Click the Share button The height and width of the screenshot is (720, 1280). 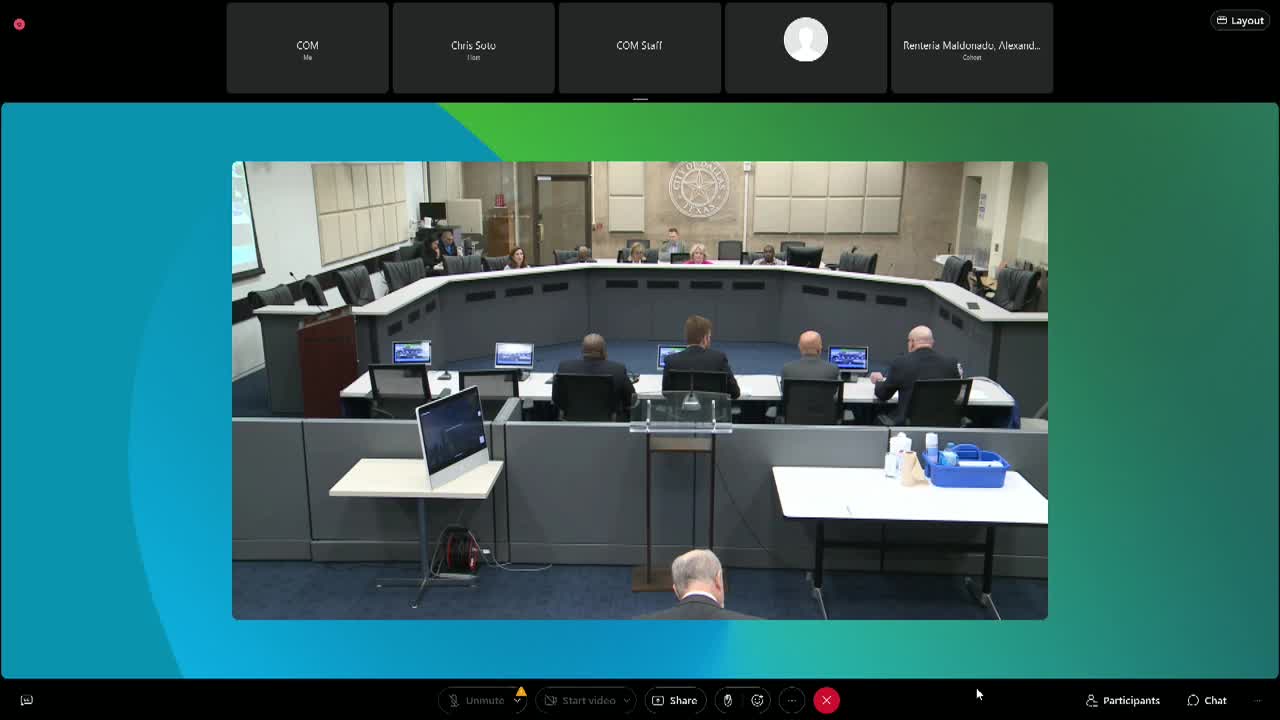coord(675,700)
